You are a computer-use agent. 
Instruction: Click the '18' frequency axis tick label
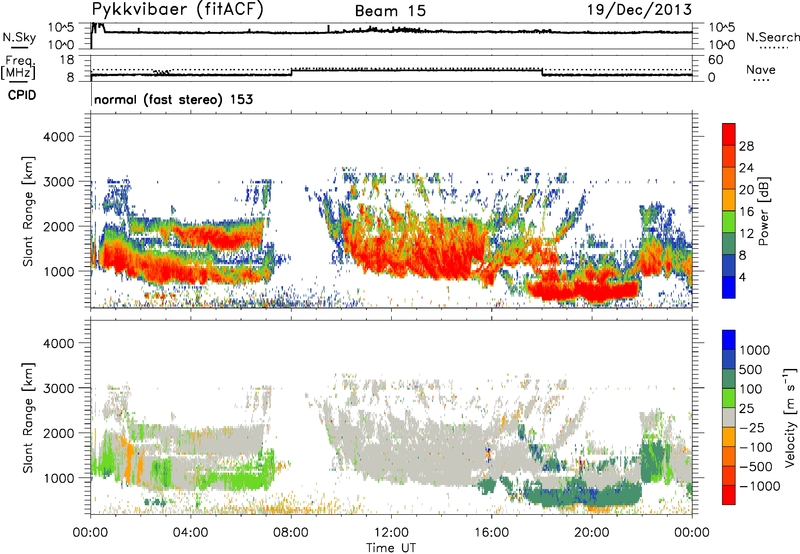coord(67,60)
